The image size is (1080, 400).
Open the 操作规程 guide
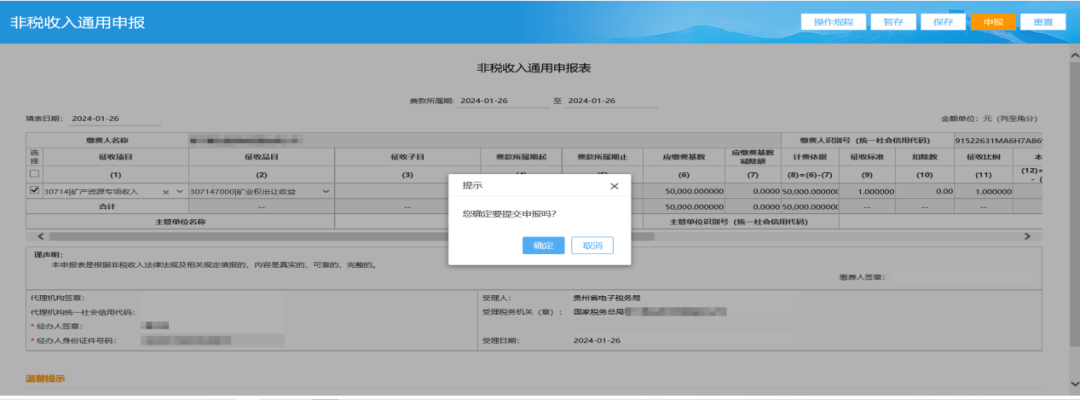point(833,22)
